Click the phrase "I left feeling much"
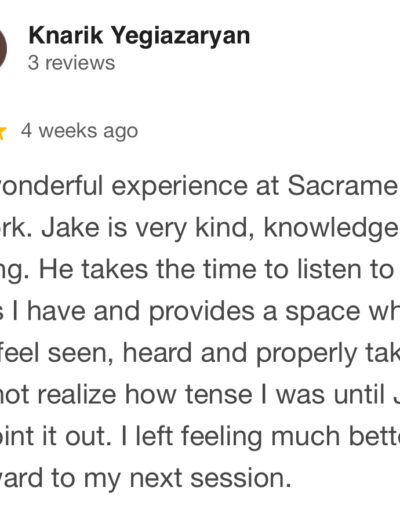This screenshot has height=516, width=400. (x=231, y=437)
